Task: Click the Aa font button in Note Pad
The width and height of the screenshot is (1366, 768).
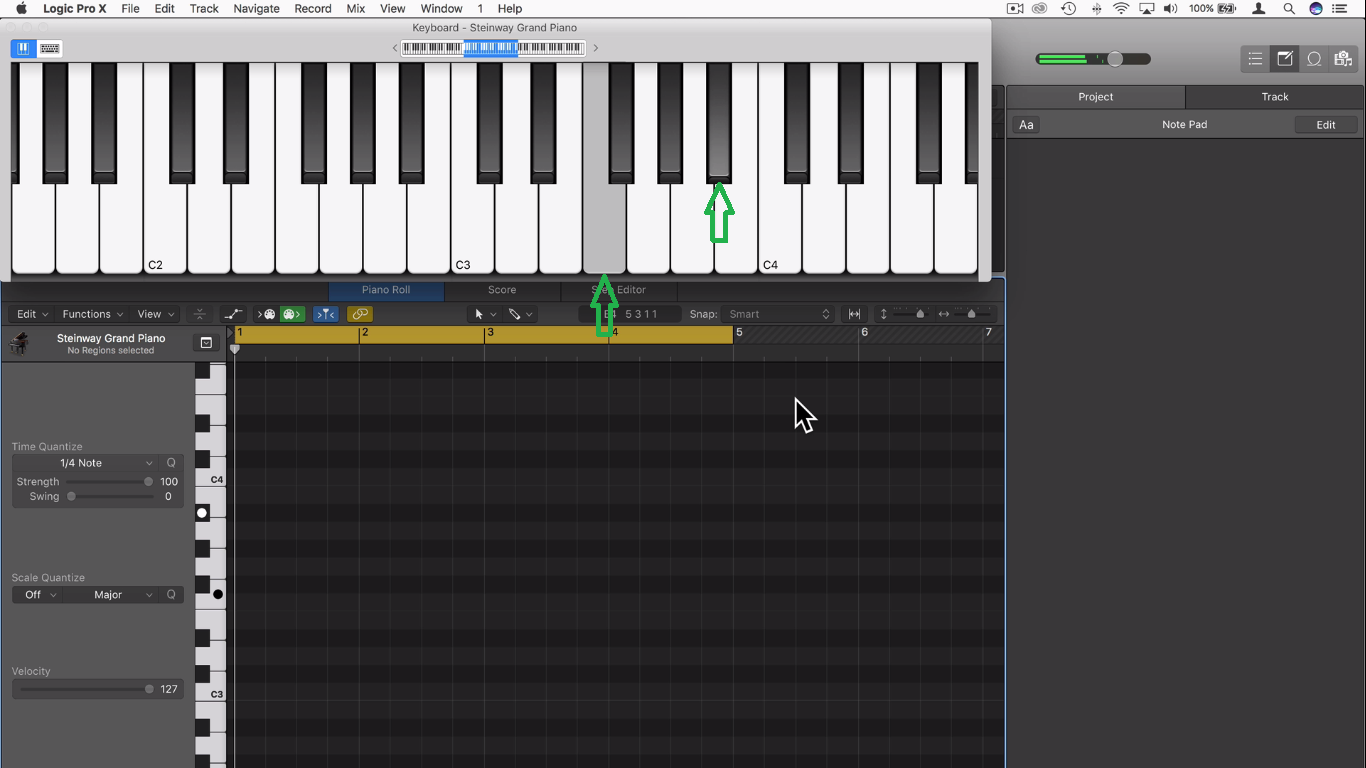Action: pos(1026,125)
